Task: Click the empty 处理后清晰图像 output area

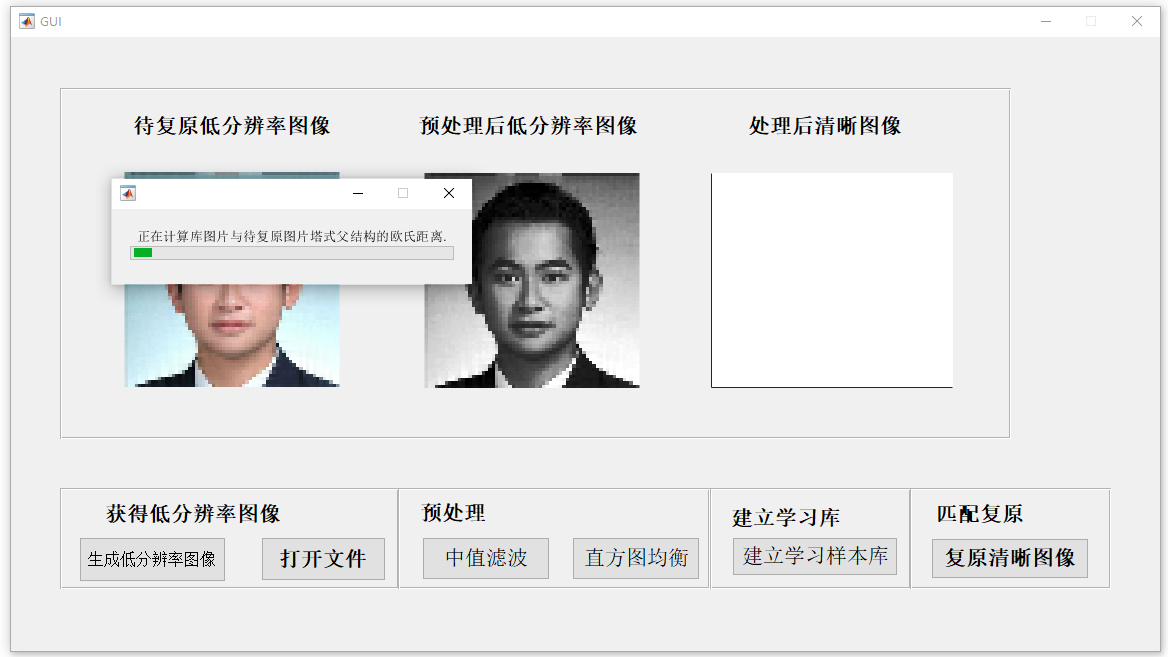Action: coord(832,280)
